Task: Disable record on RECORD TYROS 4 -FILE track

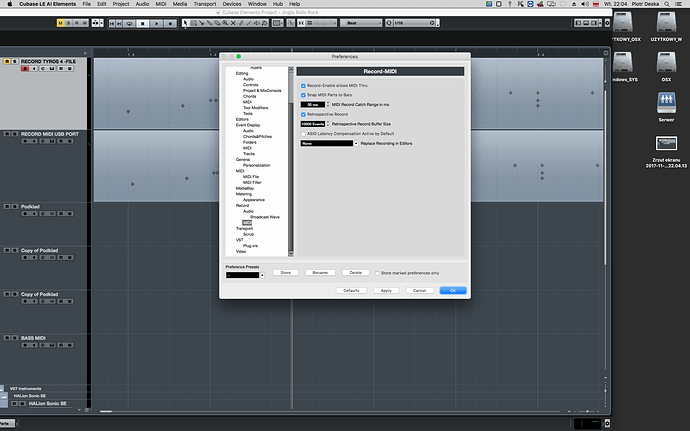Action: coord(25,69)
